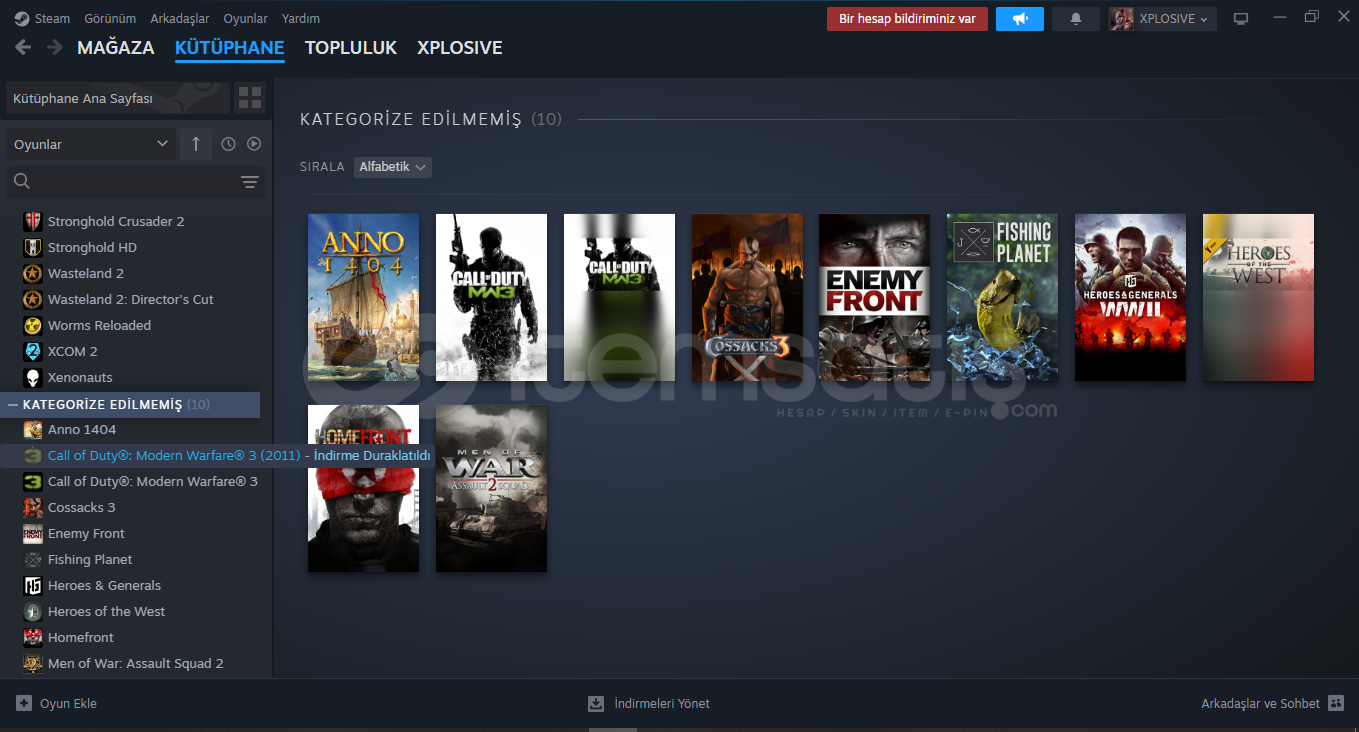
Task: Select Wasteland 2: Director's Cut
Action: tap(130, 299)
